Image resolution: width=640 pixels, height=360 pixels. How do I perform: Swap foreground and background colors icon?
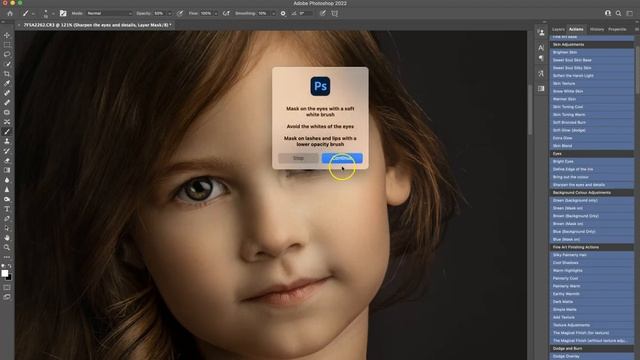click(10, 266)
